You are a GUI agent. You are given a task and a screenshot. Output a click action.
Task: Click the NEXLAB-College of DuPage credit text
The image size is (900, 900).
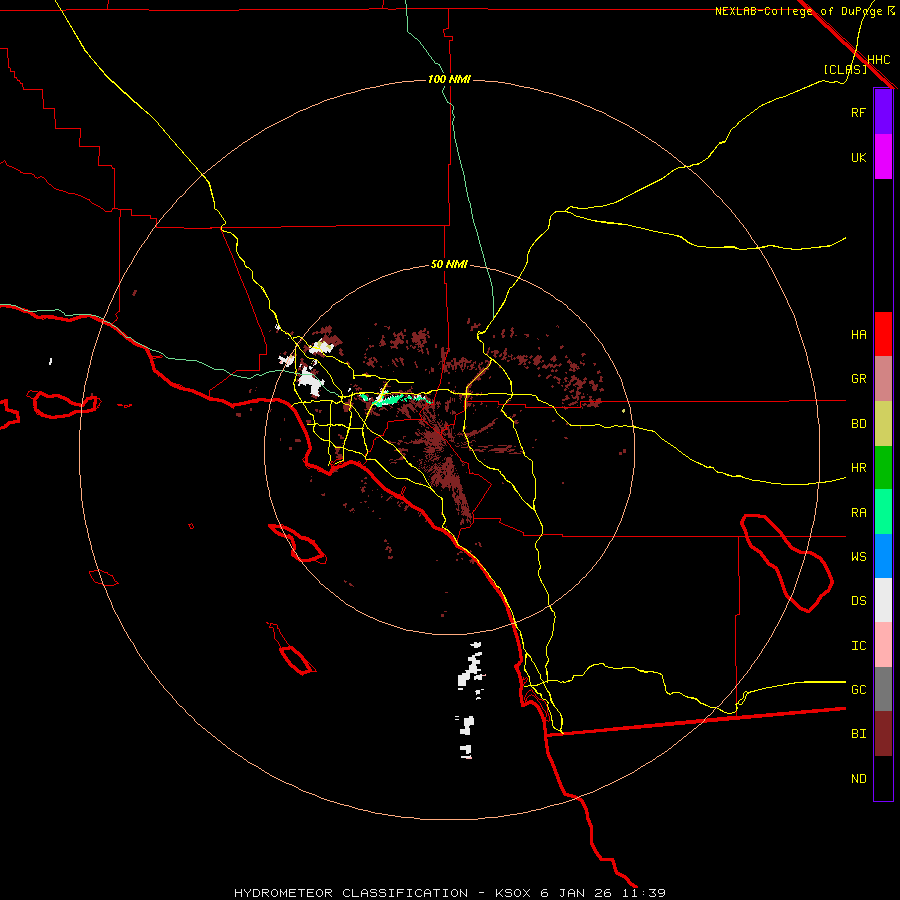point(798,11)
